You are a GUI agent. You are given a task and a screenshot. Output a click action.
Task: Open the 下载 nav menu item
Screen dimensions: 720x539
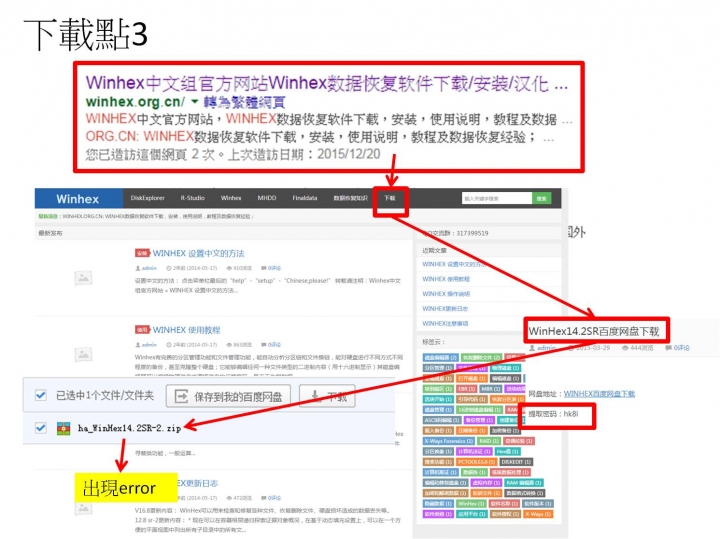pos(390,198)
